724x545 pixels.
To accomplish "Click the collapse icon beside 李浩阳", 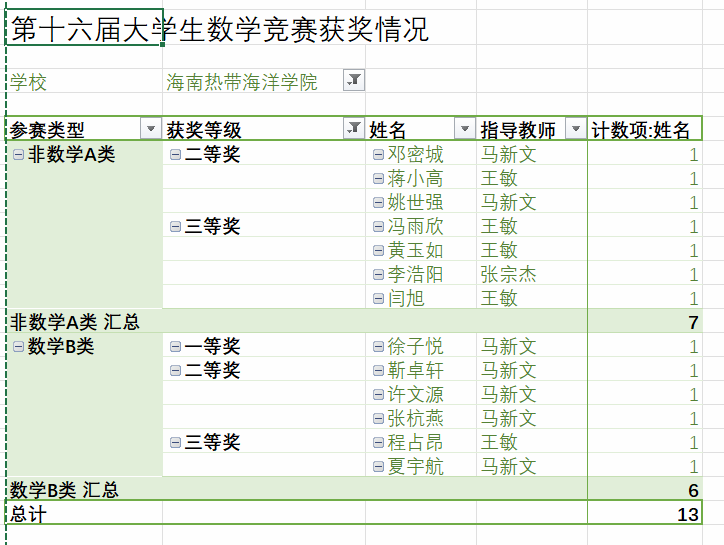I will click(378, 274).
